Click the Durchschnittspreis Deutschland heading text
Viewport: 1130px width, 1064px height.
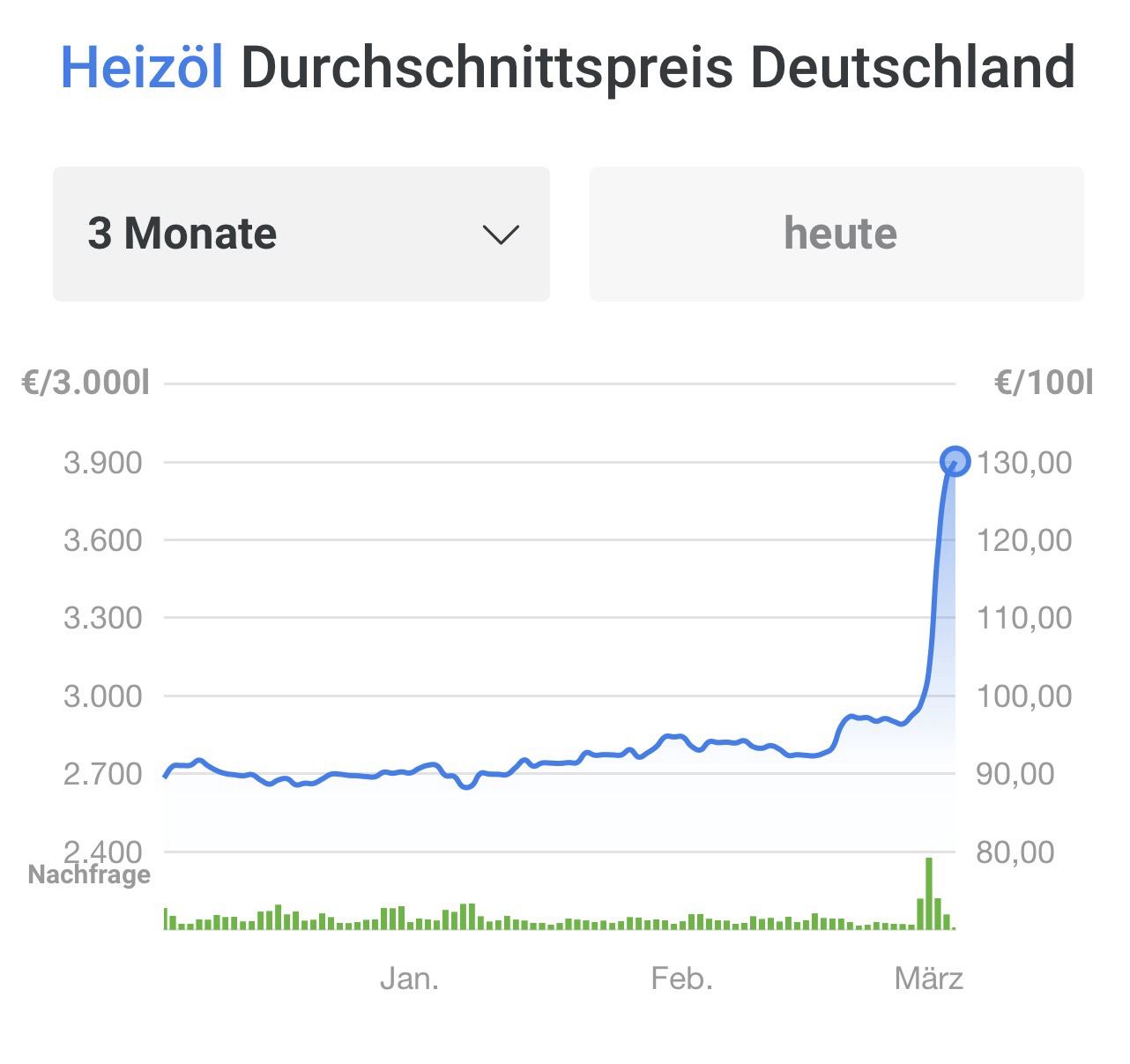point(658,67)
